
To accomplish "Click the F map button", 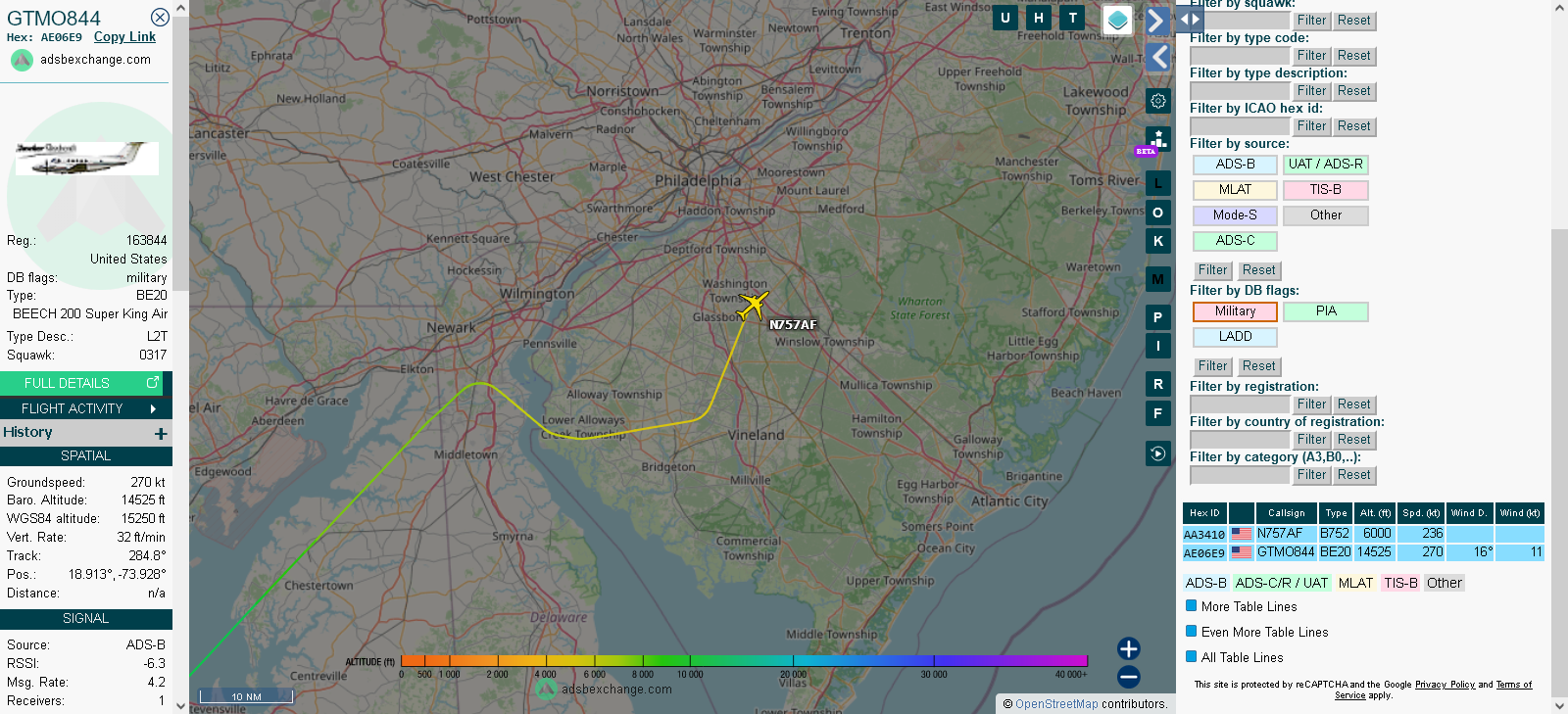I will (1158, 413).
